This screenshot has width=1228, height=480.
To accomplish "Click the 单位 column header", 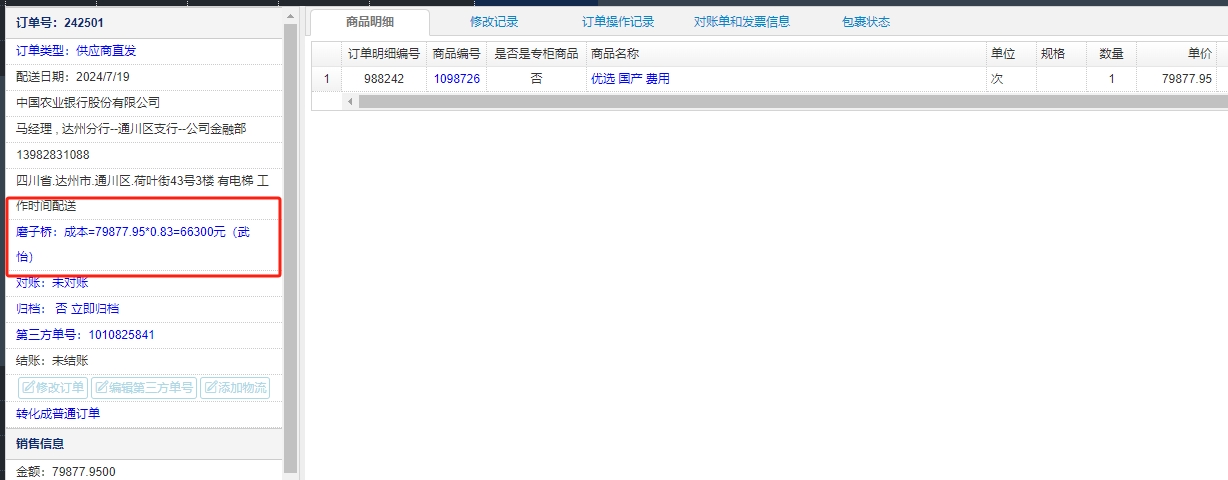I will coord(1011,53).
